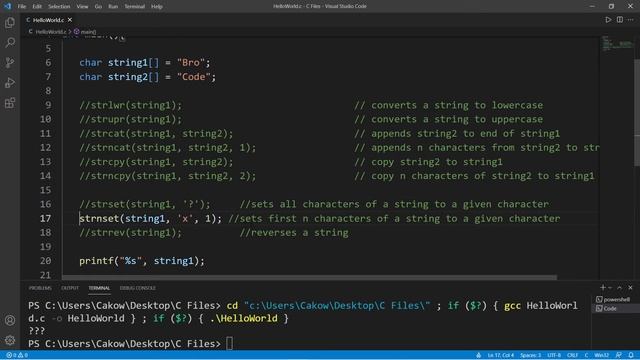
Task: Change file encoding UTF-8
Action: 554,355
